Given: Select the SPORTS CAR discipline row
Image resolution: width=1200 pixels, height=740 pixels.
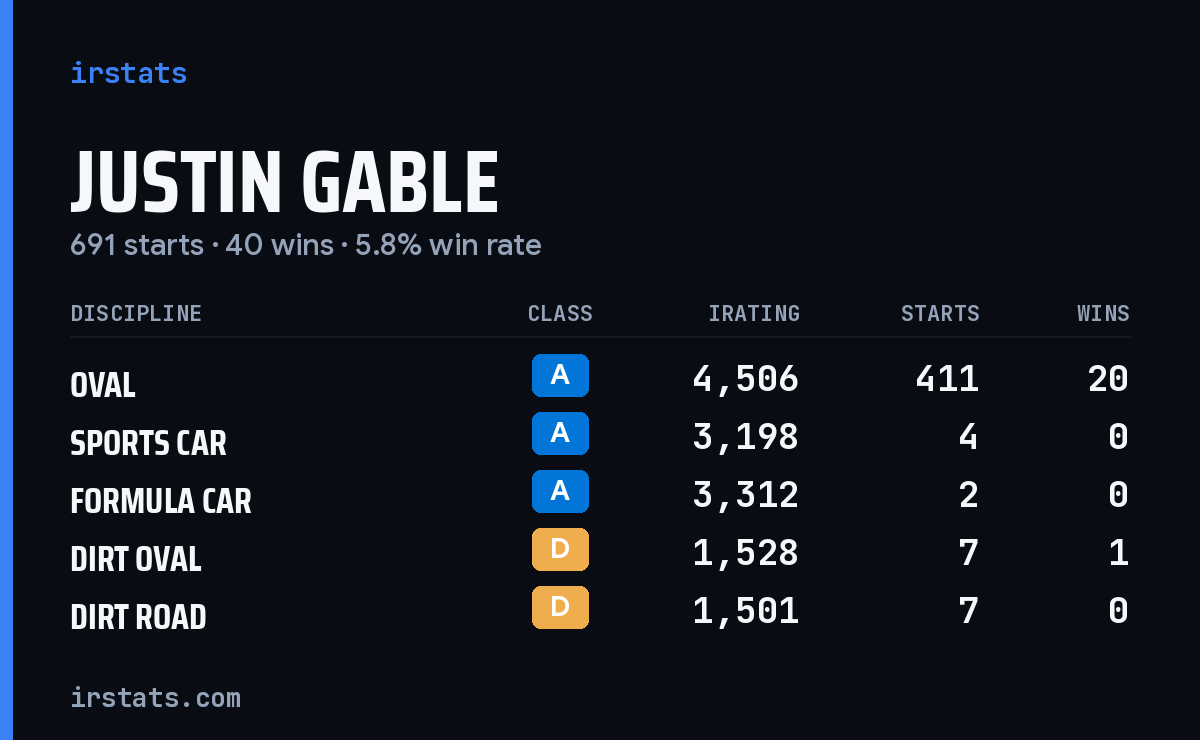Looking at the screenshot, I should pos(600,438).
